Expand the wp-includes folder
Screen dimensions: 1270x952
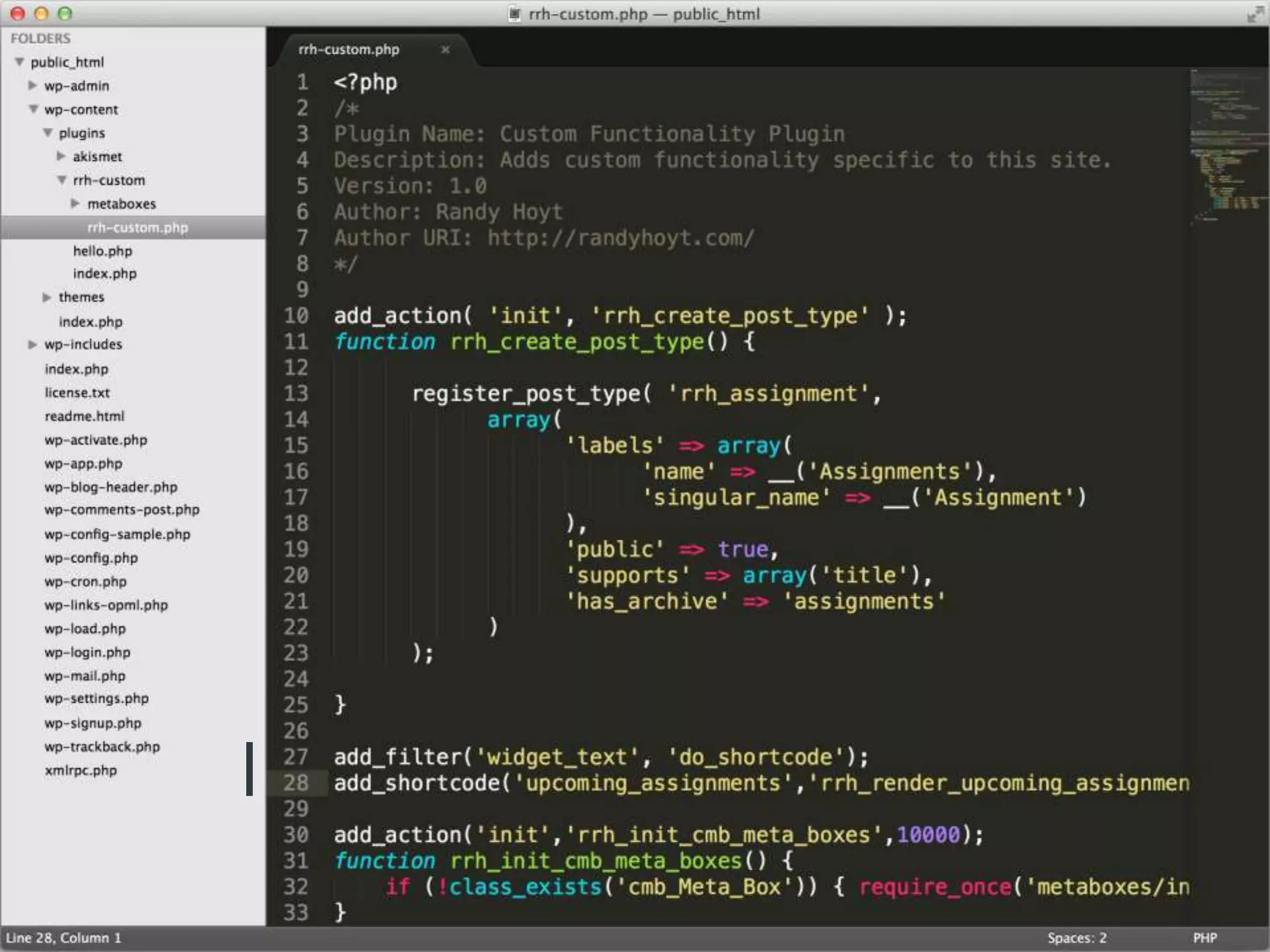tap(33, 345)
